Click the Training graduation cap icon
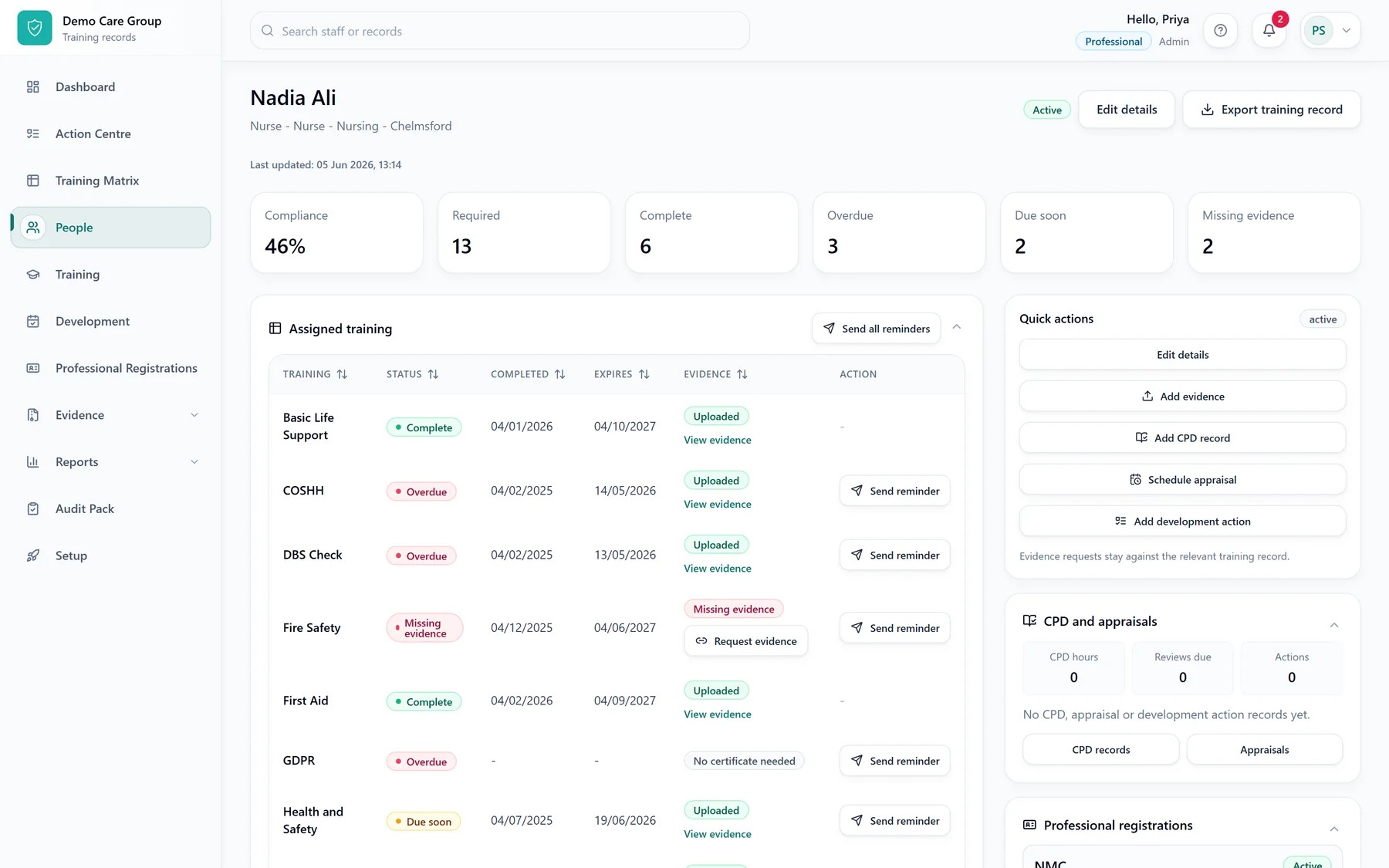This screenshot has height=868, width=1389. coord(33,275)
